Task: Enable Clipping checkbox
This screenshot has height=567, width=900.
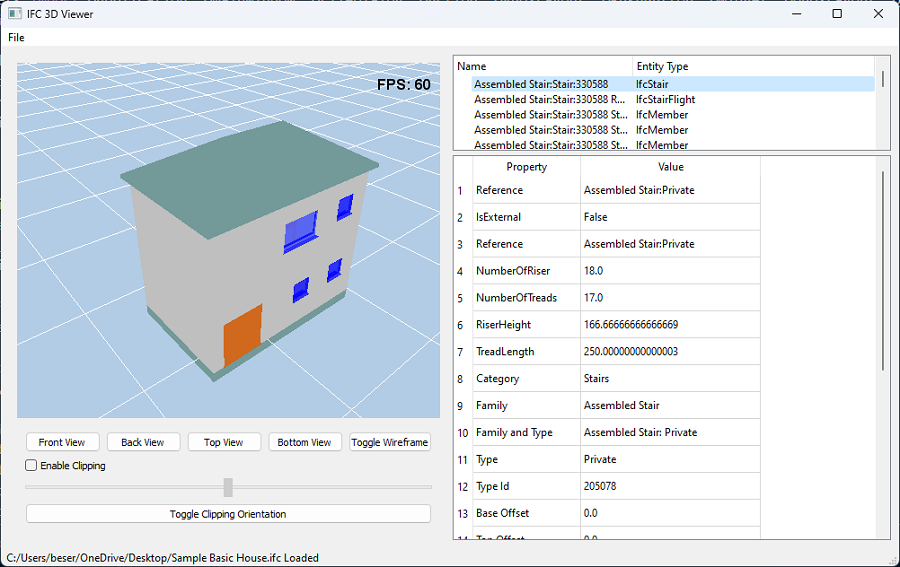Action: point(32,466)
